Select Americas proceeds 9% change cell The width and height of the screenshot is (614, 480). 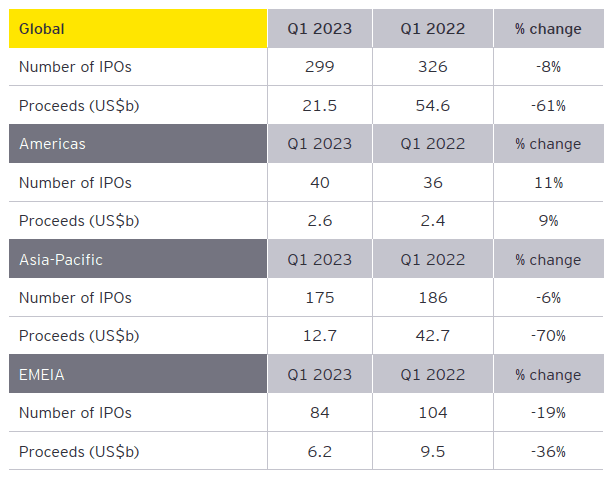(x=549, y=221)
